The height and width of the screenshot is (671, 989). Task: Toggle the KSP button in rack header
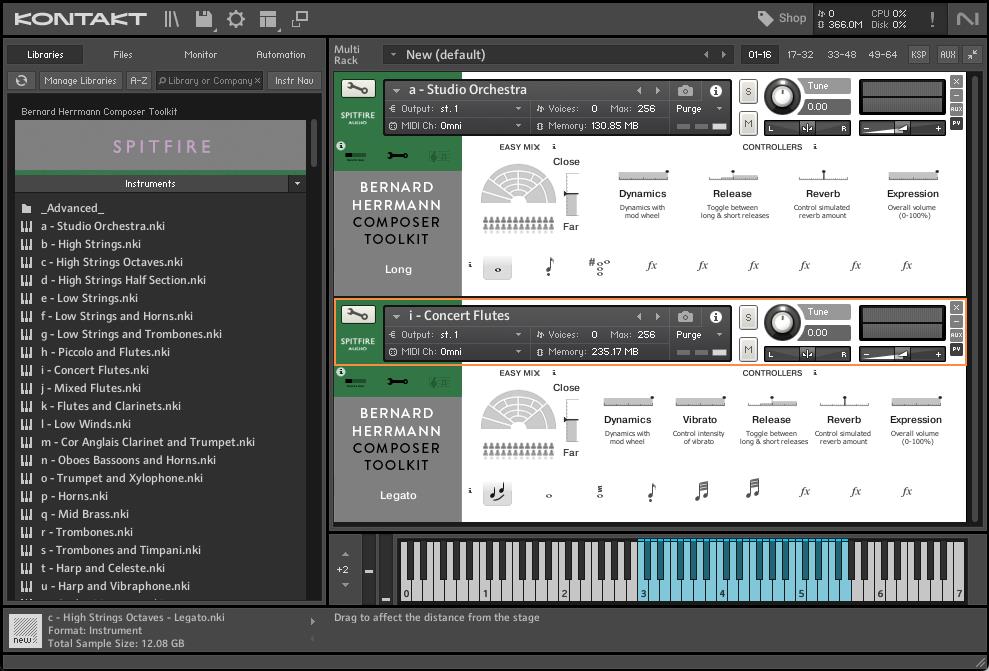point(918,55)
